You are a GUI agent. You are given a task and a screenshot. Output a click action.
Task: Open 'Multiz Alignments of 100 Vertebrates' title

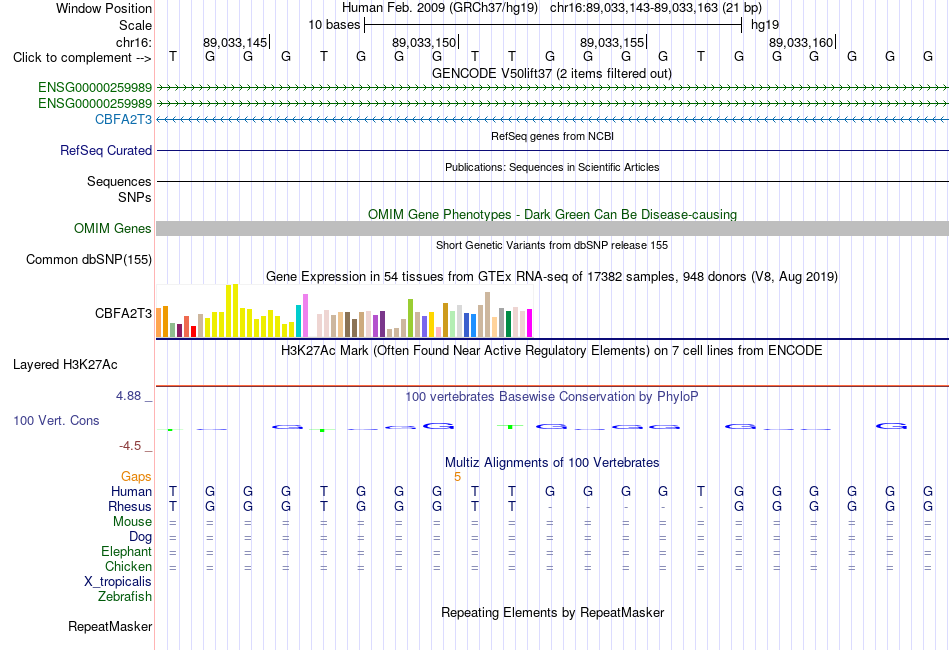(552, 463)
